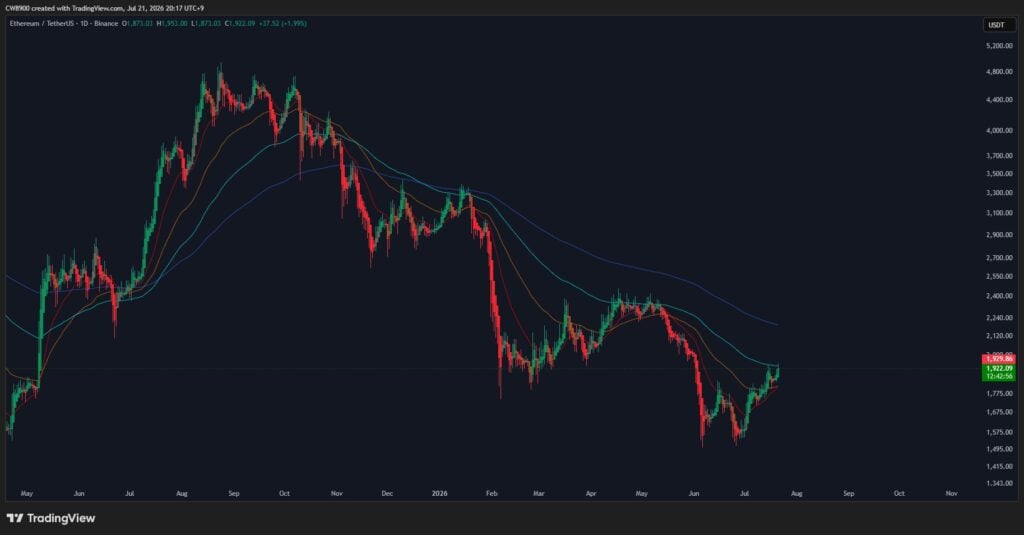Click the 2026 year marker on time axis

(x=440, y=493)
